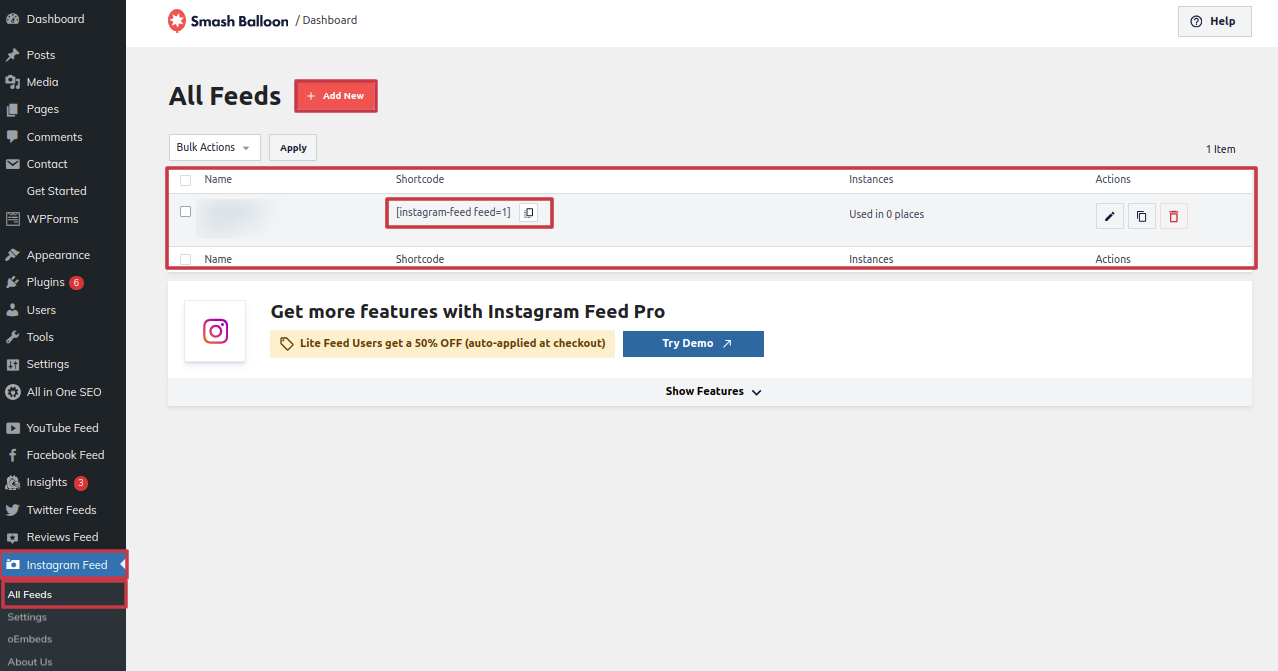Toggle the footer select-all checkbox
This screenshot has height=671, width=1278.
click(185, 259)
